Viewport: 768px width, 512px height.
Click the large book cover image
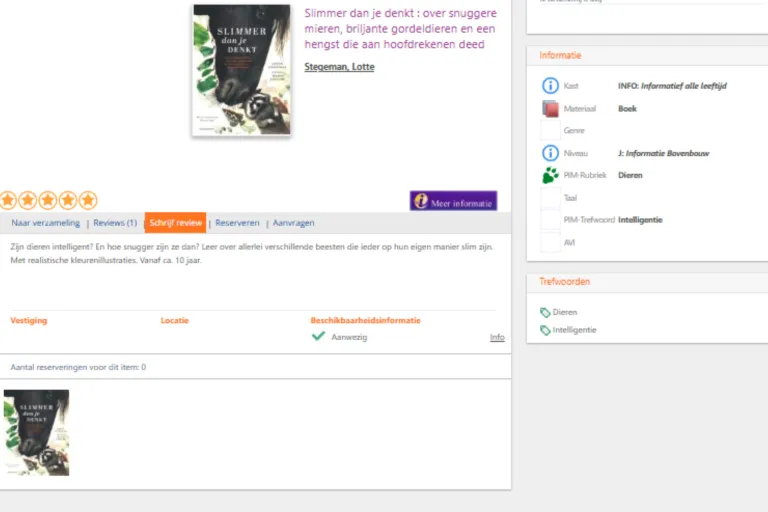pyautogui.click(x=242, y=70)
